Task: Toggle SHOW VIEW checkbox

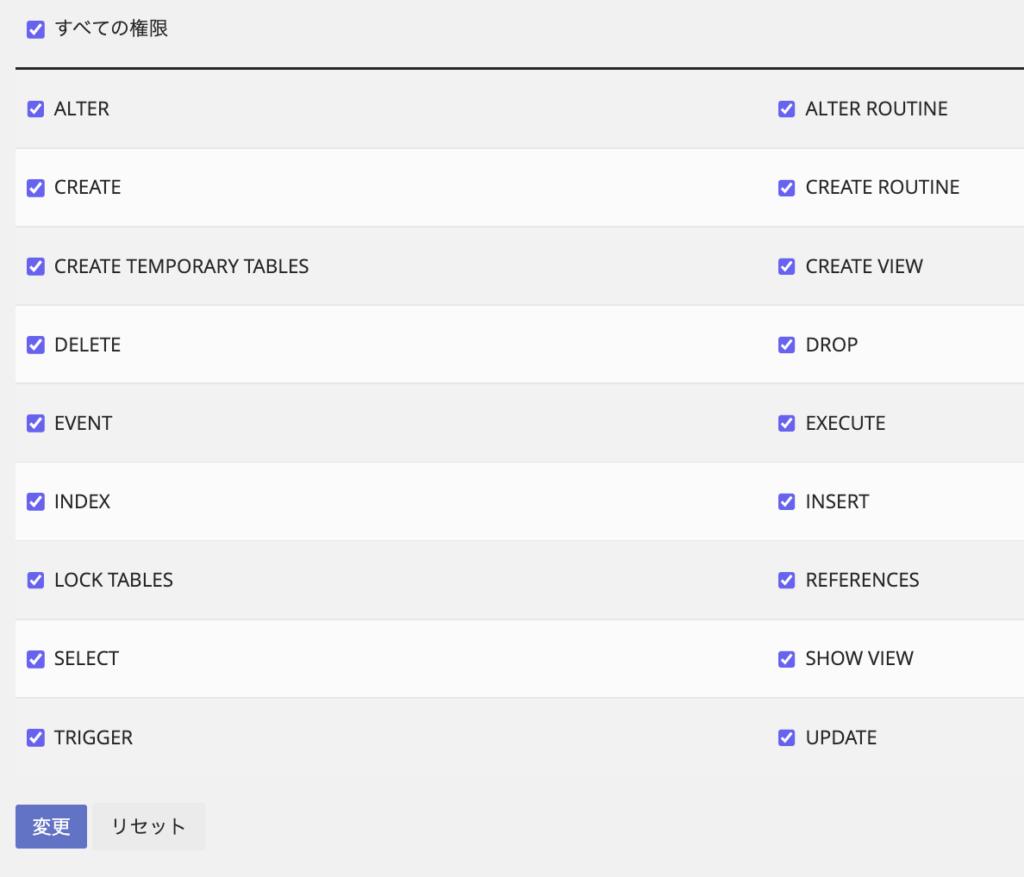Action: [x=787, y=659]
